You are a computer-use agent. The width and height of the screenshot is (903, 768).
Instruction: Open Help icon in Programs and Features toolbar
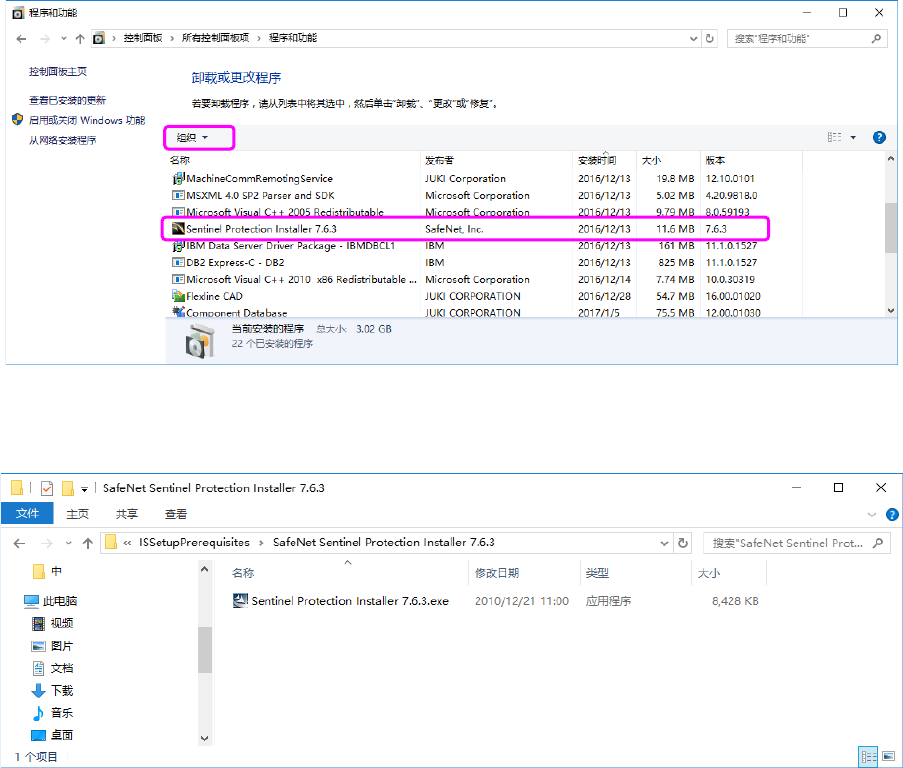pyautogui.click(x=879, y=138)
